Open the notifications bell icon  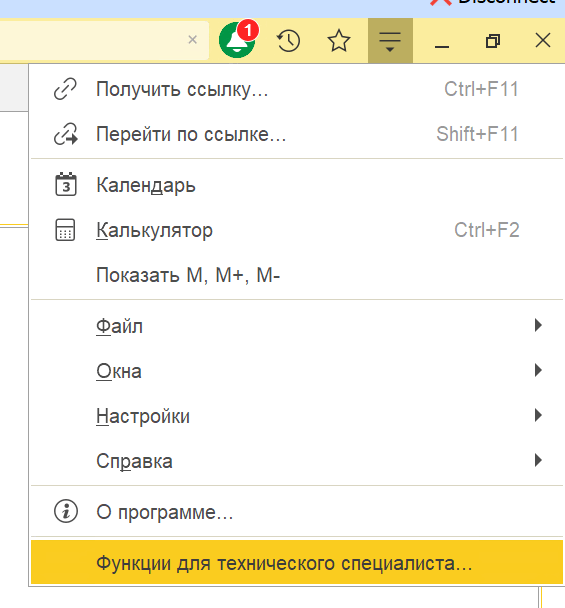[237, 40]
